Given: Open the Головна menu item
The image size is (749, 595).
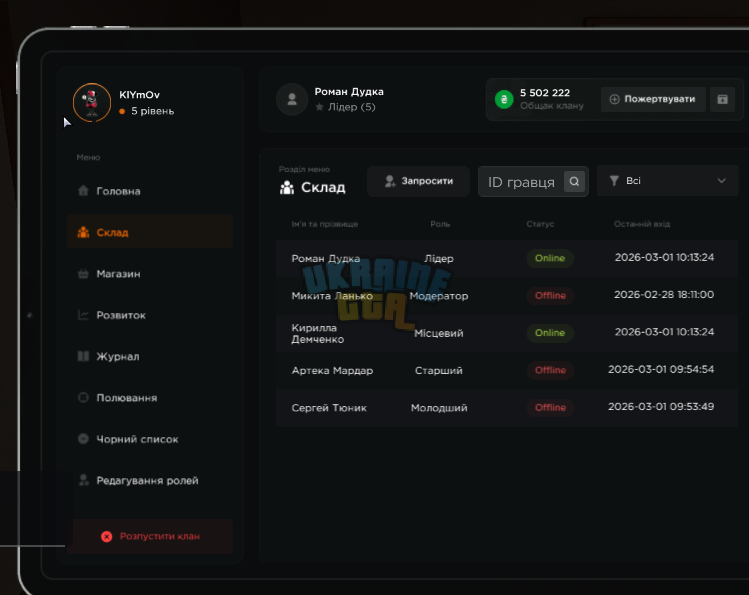Looking at the screenshot, I should tap(150, 191).
